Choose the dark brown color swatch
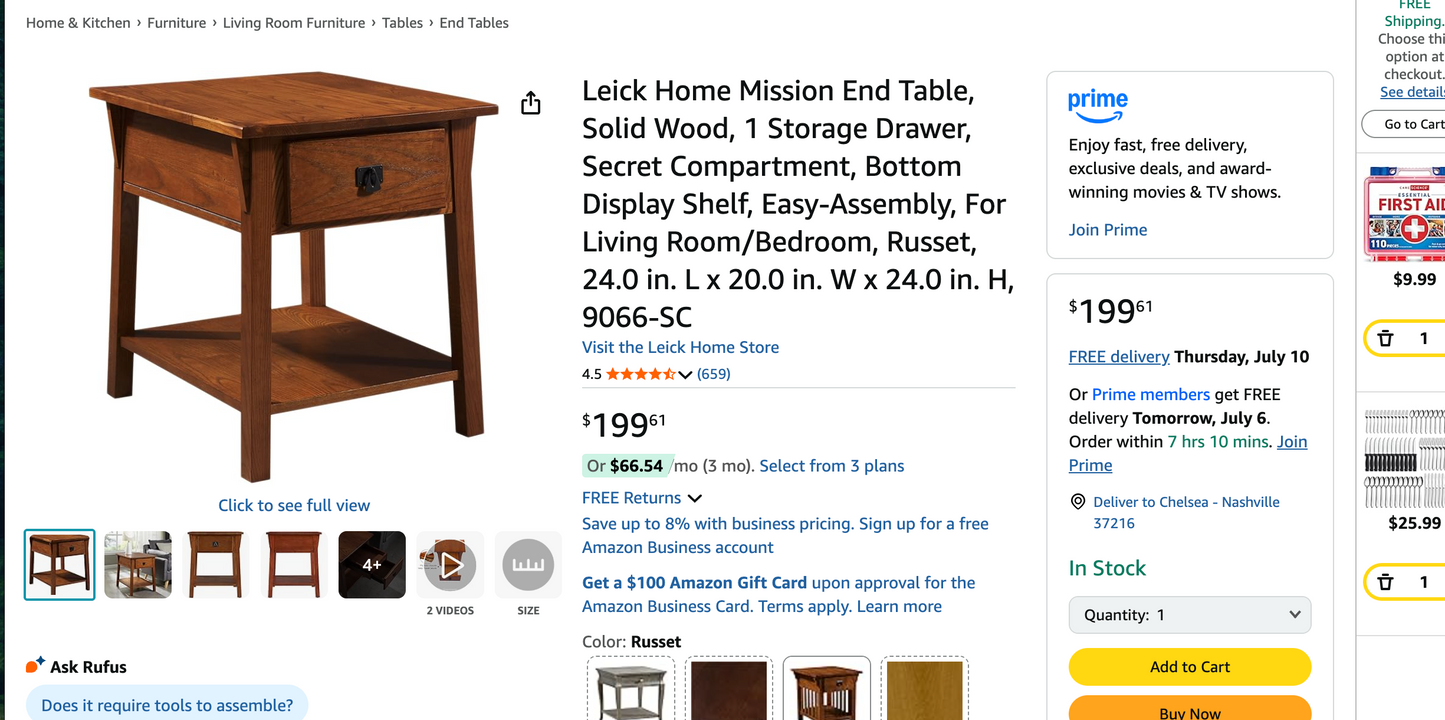1445x720 pixels. tap(728, 690)
